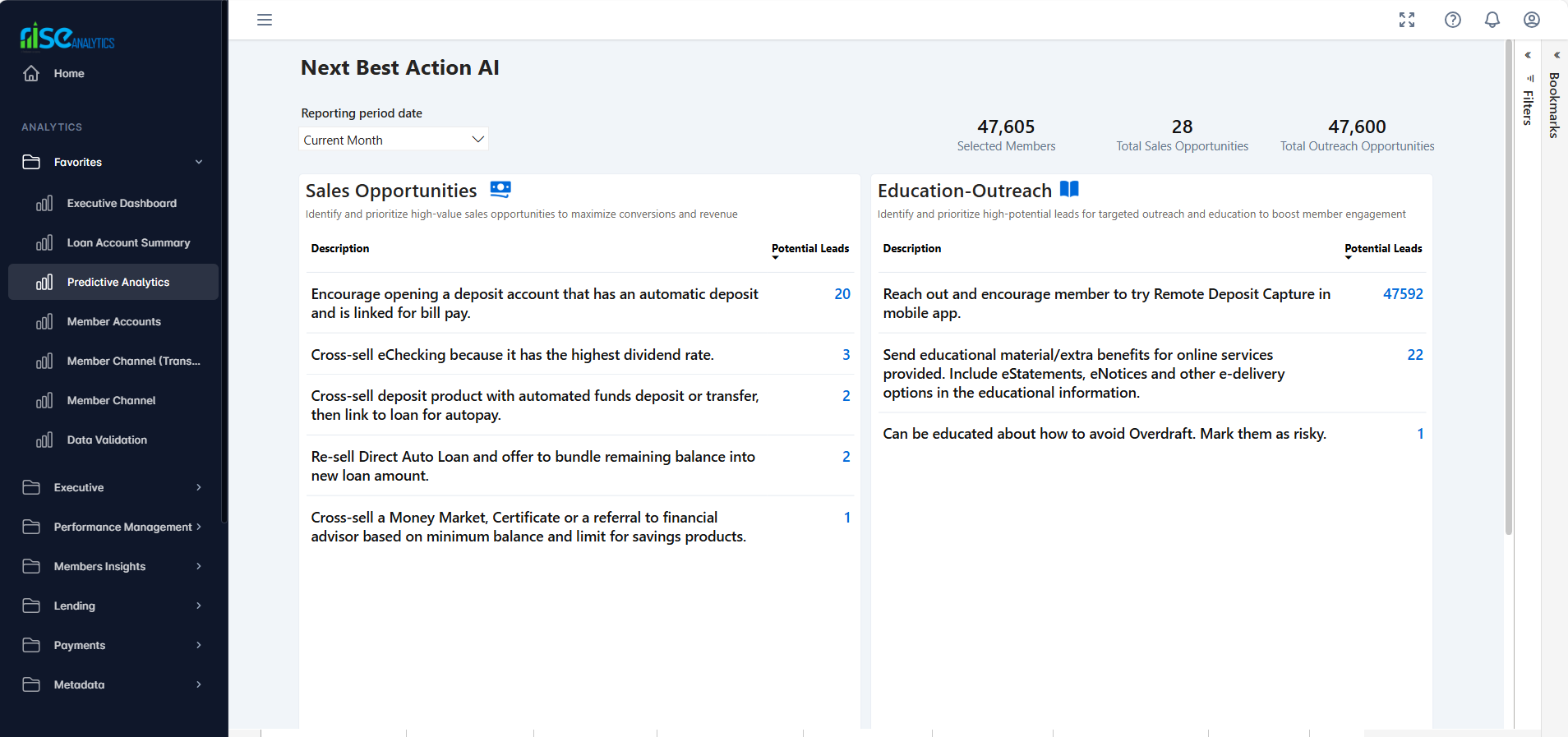
Task: Expand the Filters pane arrow
Action: click(x=1528, y=55)
